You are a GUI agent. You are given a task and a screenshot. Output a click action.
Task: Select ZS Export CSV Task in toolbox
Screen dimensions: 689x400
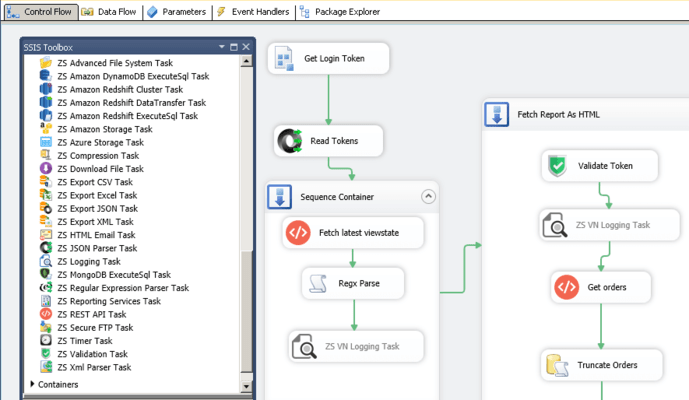[94, 182]
